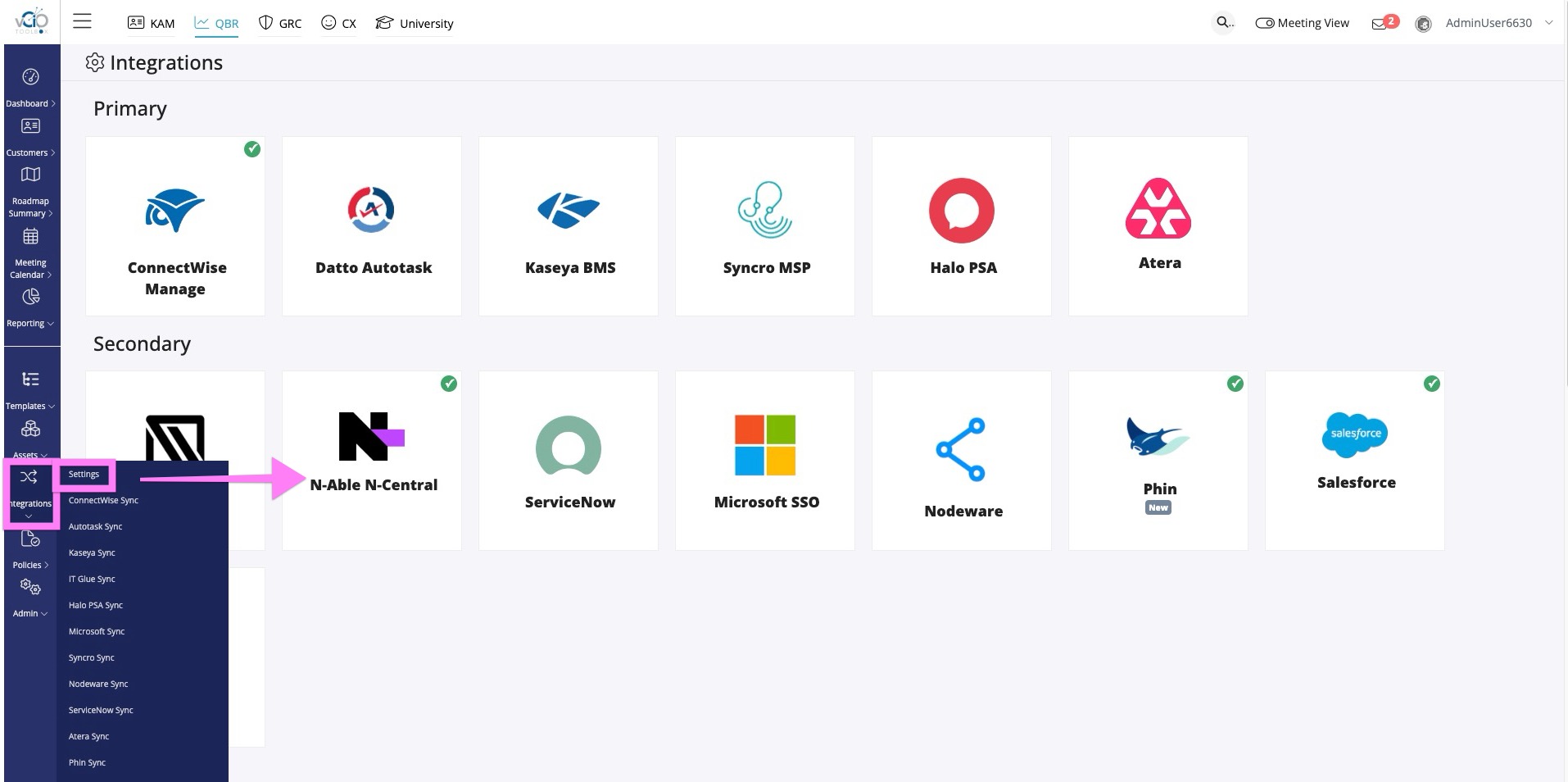Open Syncro Sync menu item
This screenshot has height=782, width=1568.
[x=92, y=658]
